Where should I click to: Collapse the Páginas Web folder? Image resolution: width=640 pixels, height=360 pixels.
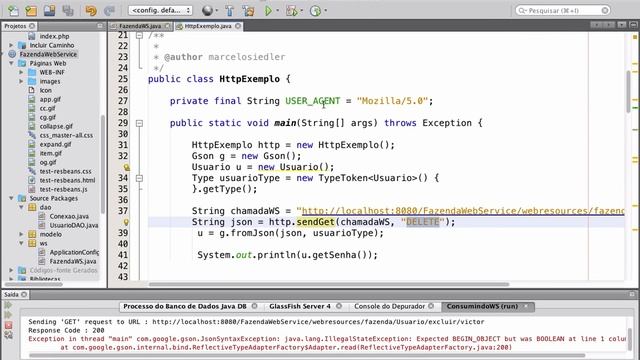pyautogui.click(x=11, y=63)
